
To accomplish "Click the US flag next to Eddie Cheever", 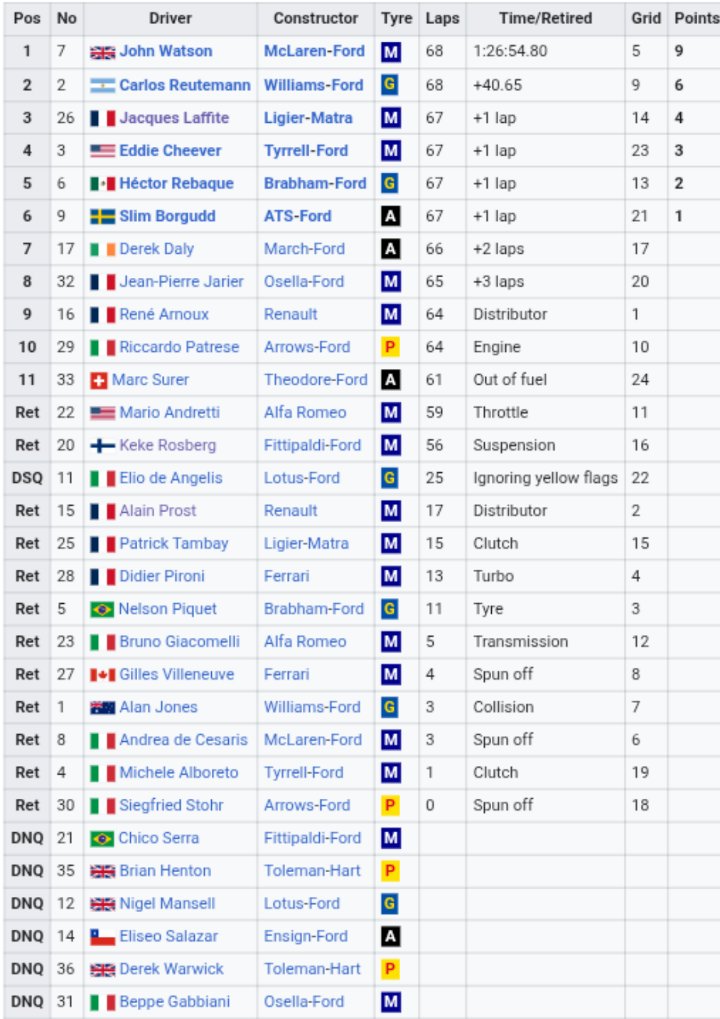I will coord(102,151).
